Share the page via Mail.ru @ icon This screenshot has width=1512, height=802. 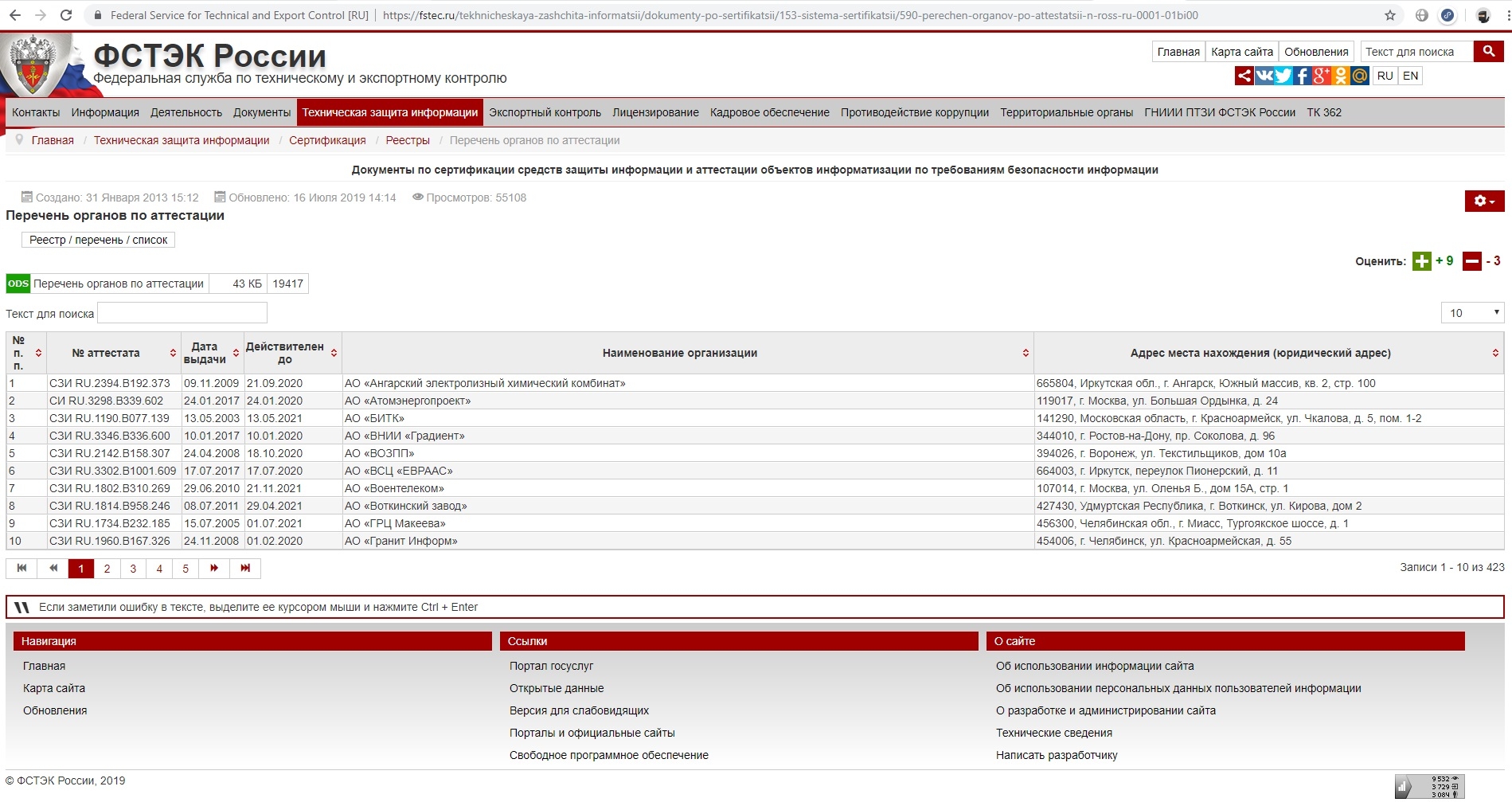click(1360, 76)
